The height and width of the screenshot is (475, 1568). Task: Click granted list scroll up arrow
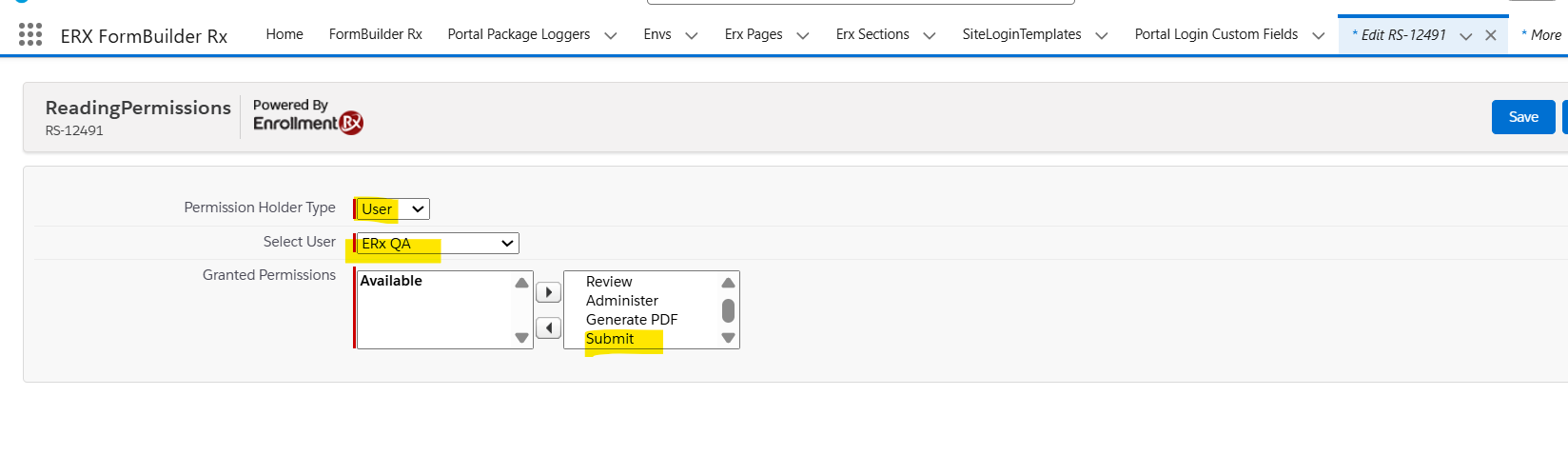point(728,283)
